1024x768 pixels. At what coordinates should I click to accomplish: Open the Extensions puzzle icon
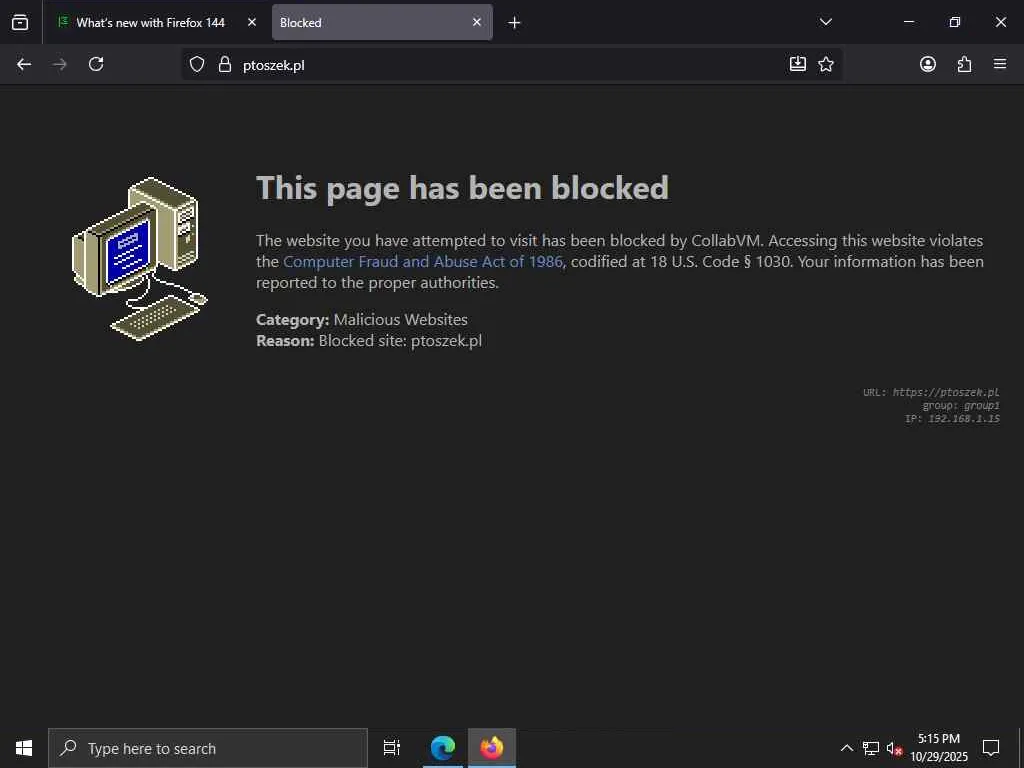(x=965, y=64)
